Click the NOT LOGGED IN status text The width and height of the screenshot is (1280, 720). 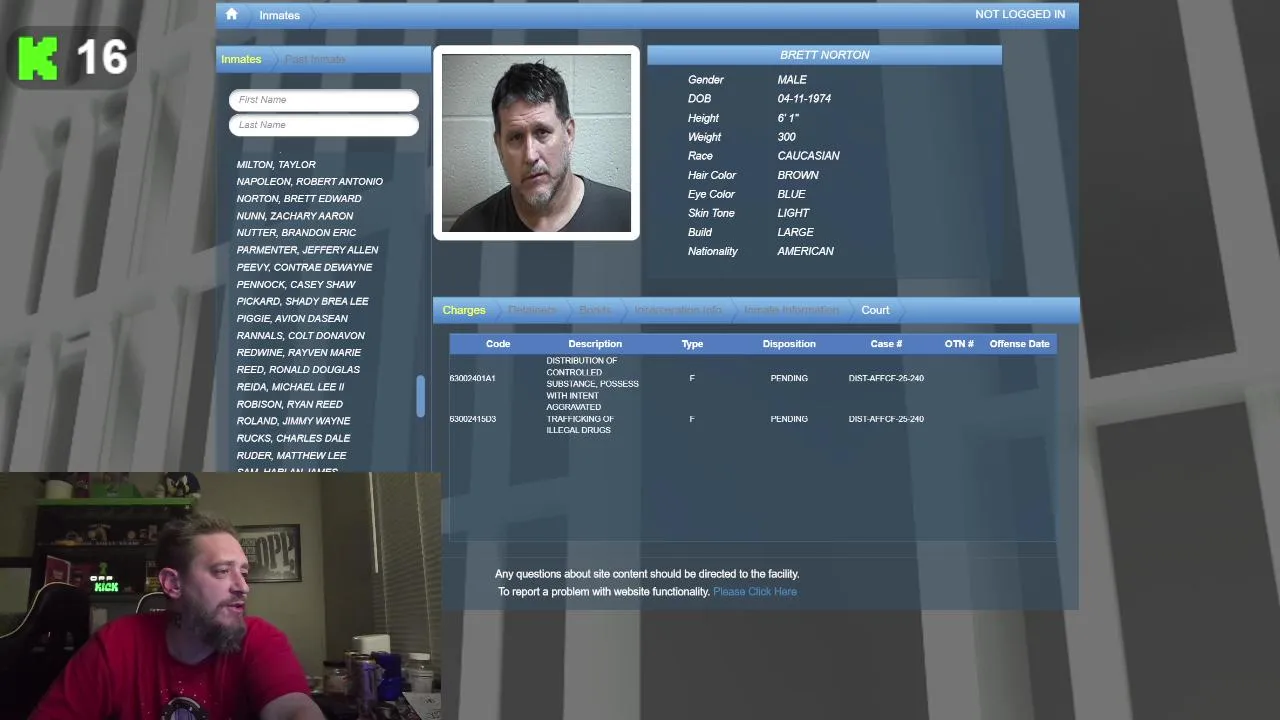pos(1020,14)
